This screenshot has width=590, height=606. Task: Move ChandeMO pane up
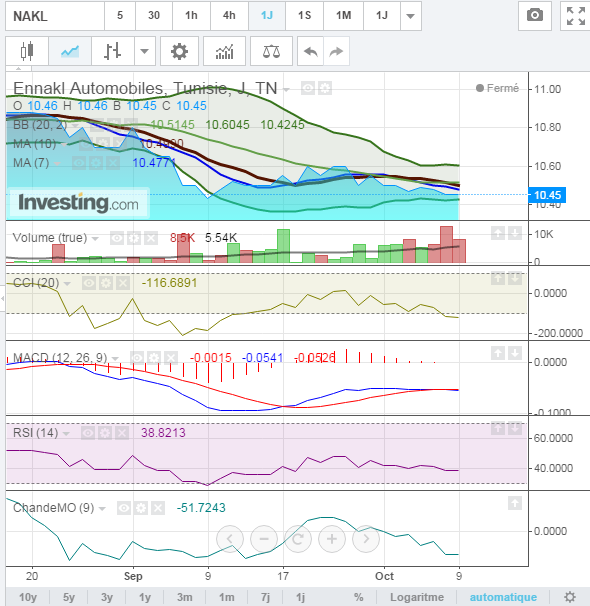[x=515, y=503]
